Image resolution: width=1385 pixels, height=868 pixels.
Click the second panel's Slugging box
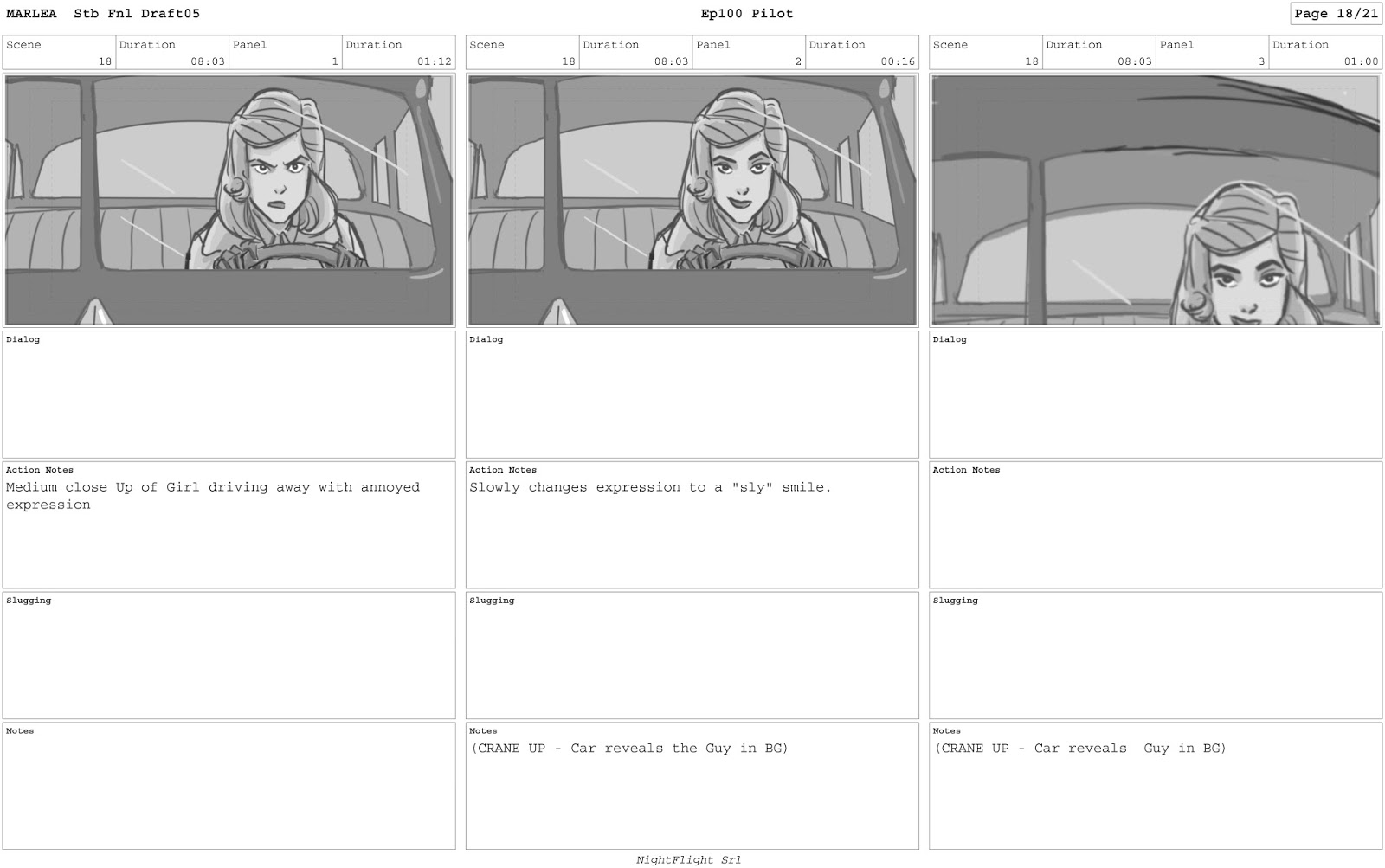tap(692, 655)
